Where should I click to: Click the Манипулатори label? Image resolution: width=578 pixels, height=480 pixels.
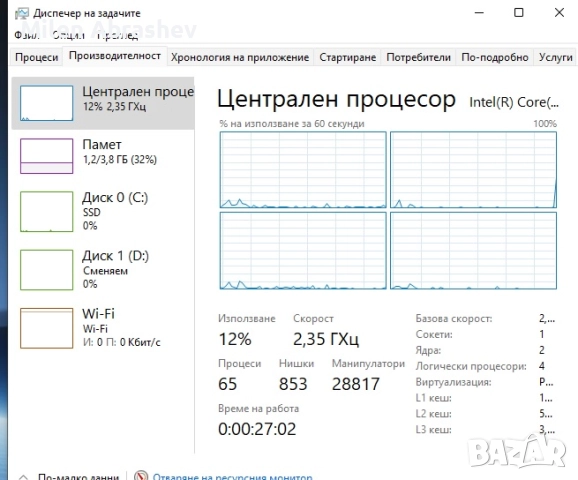tap(368, 364)
